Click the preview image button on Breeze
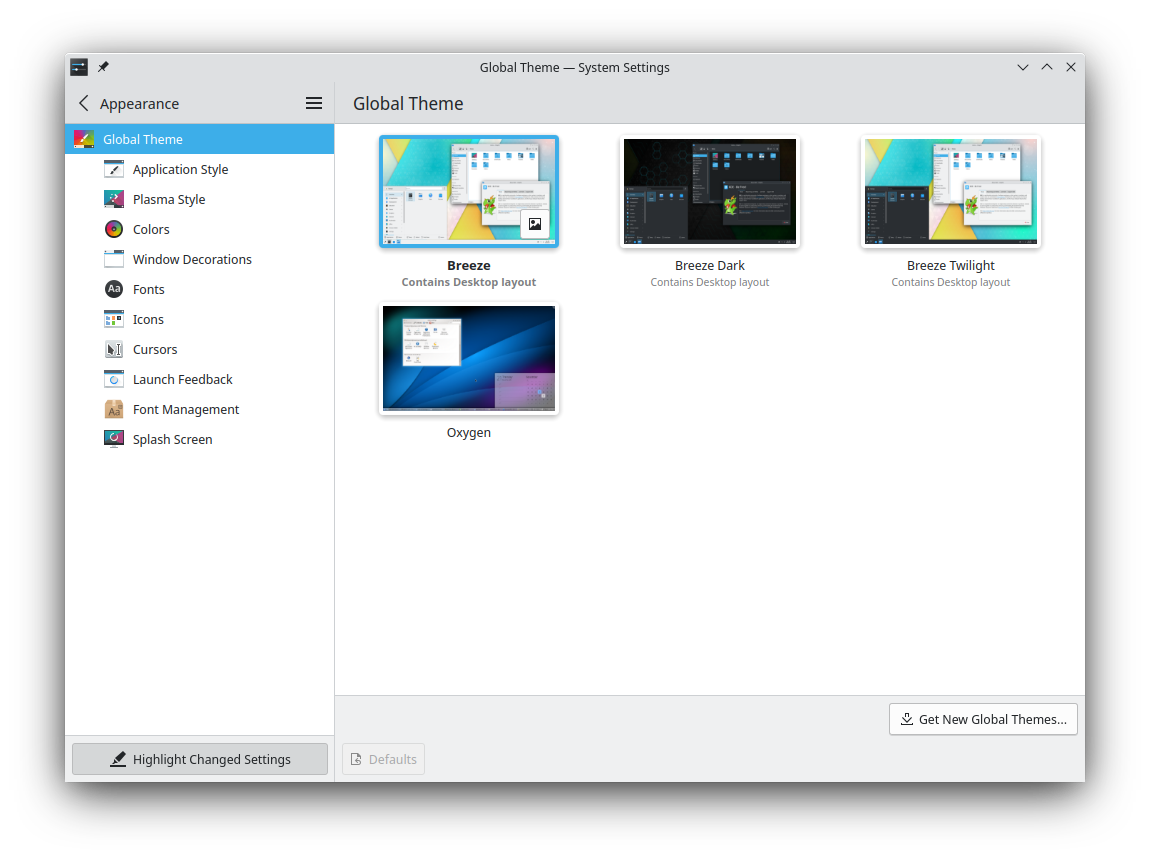The height and width of the screenshot is (859, 1150). [x=535, y=224]
